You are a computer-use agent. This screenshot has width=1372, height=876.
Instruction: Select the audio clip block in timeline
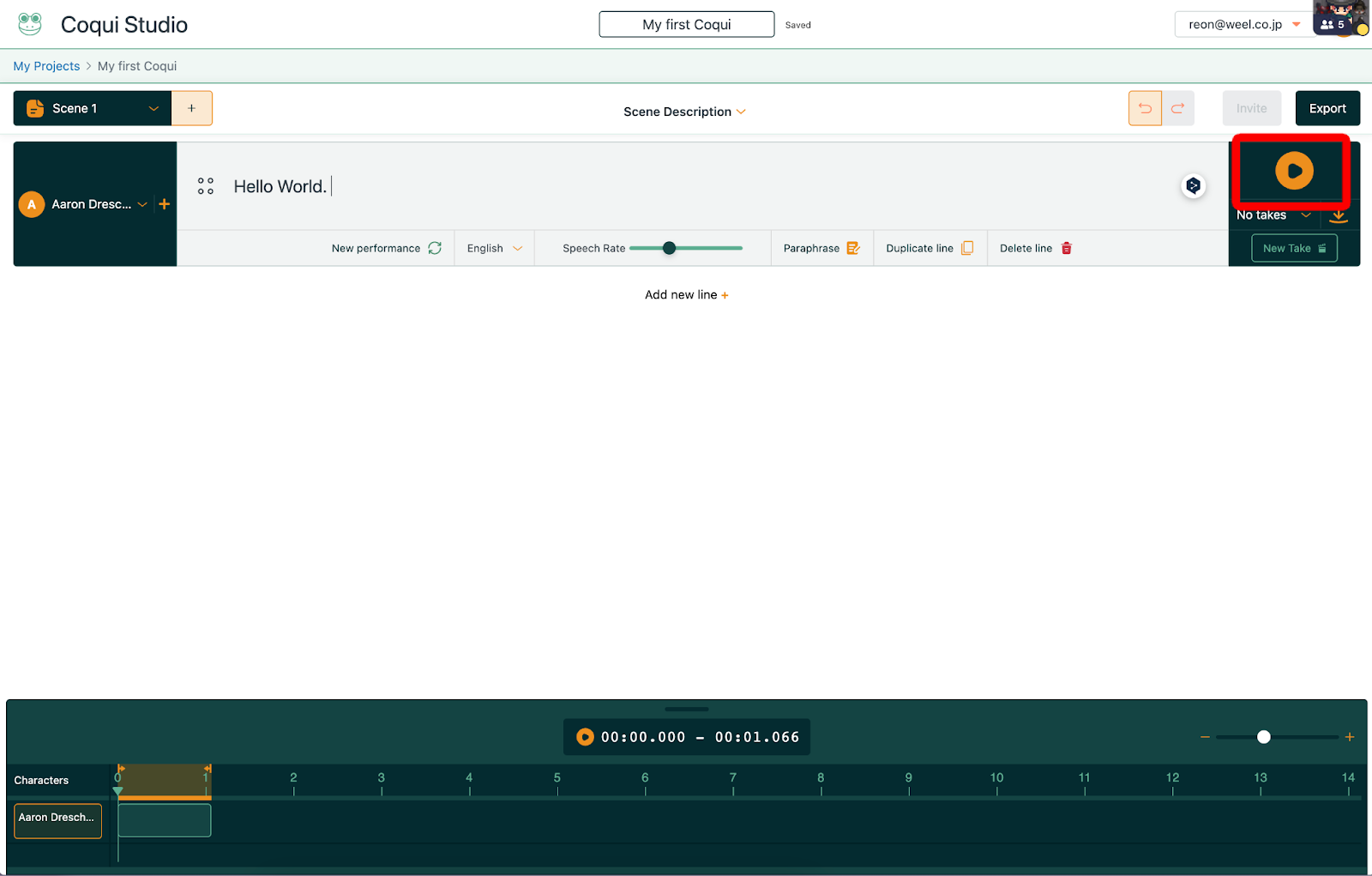pos(165,820)
